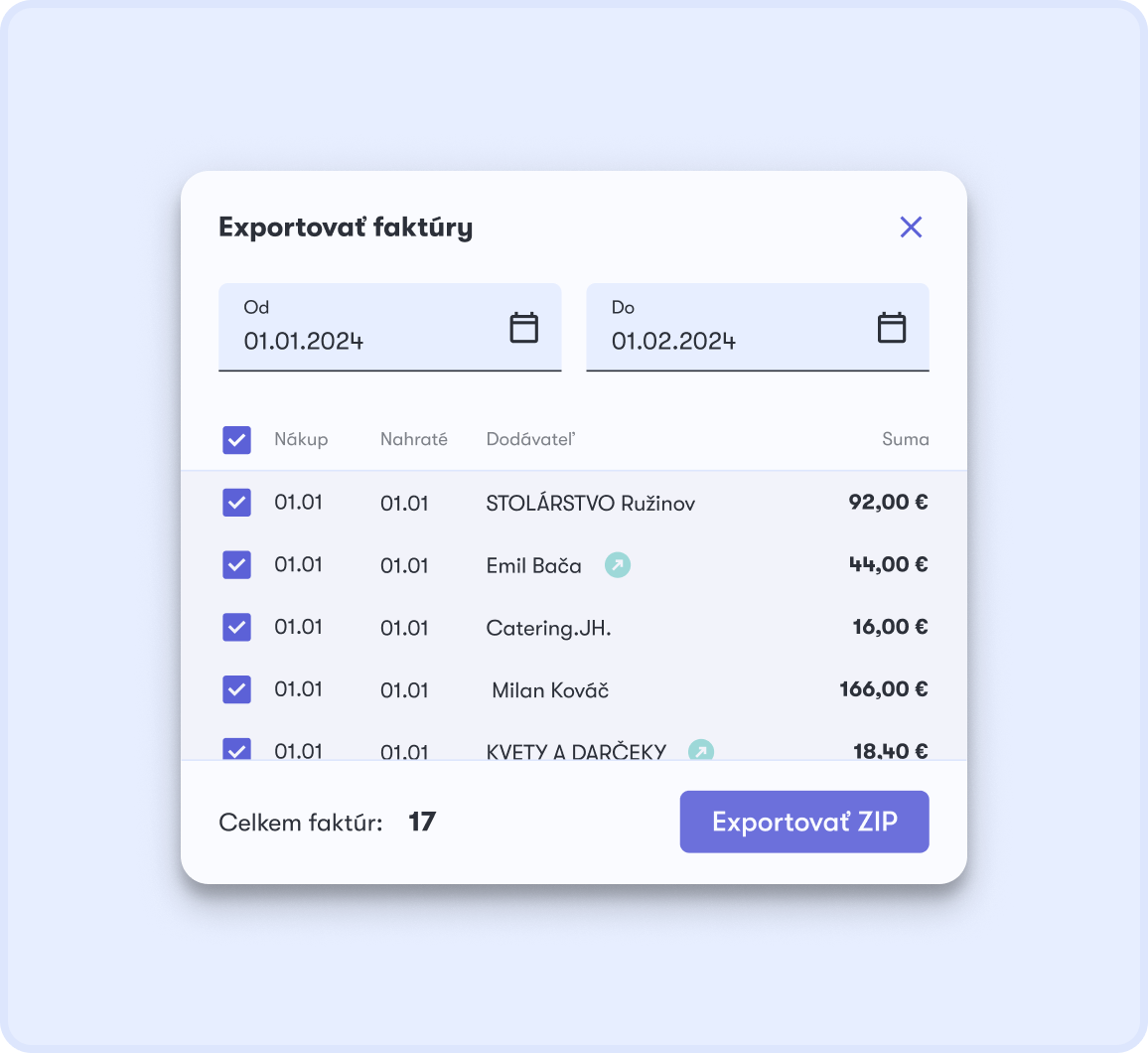Sort by Suma column header
Screen dimensions: 1148x1053
[x=905, y=439]
